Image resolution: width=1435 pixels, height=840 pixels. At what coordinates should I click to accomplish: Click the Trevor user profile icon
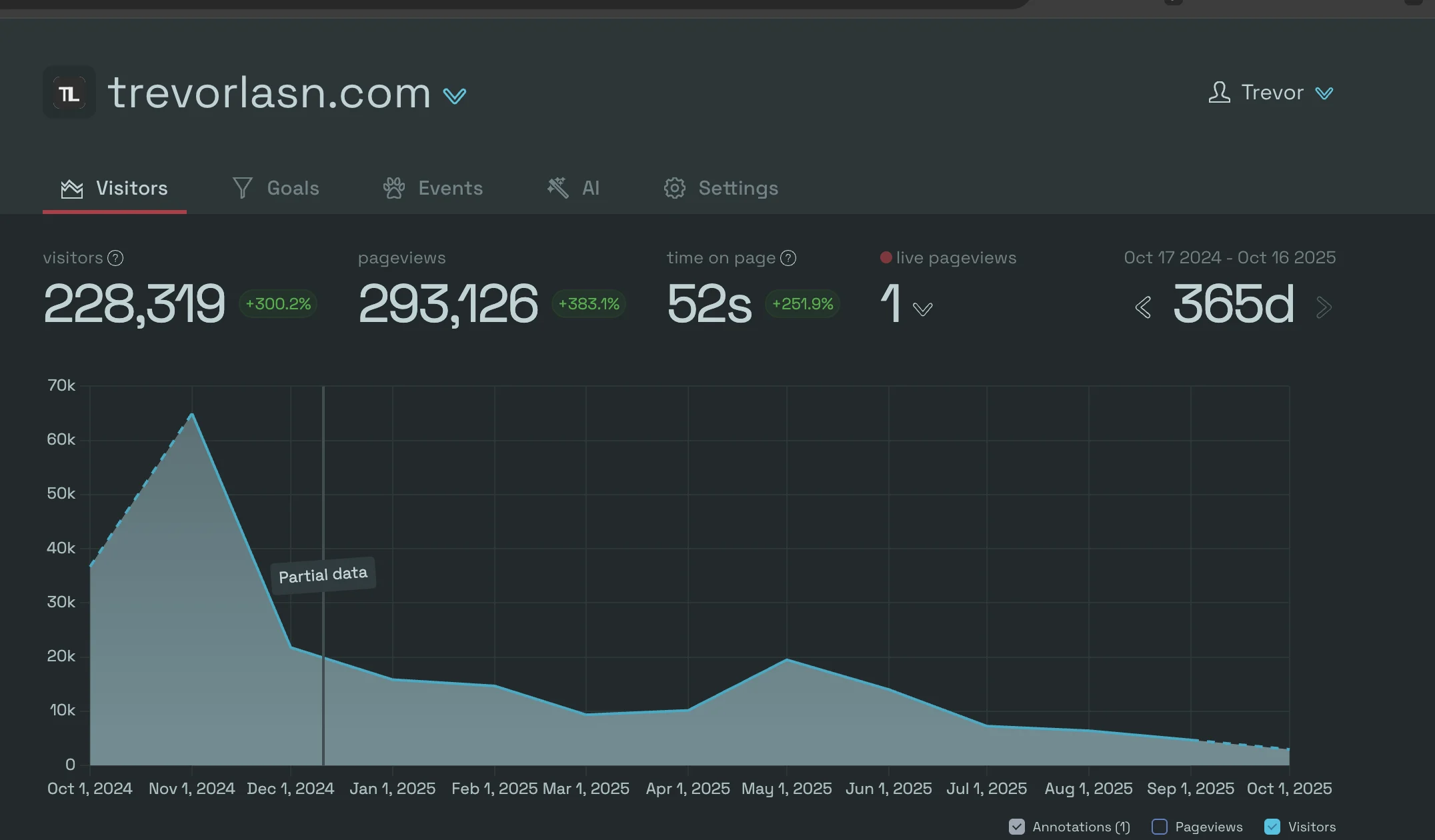pyautogui.click(x=1219, y=92)
